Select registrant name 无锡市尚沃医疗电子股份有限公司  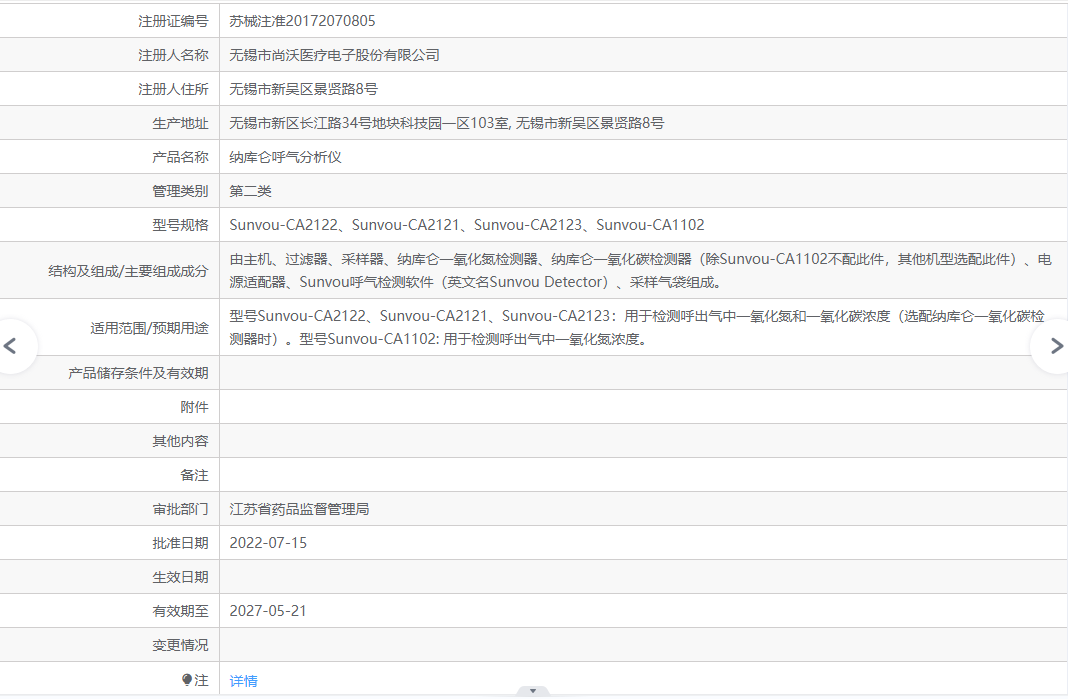[x=334, y=55]
